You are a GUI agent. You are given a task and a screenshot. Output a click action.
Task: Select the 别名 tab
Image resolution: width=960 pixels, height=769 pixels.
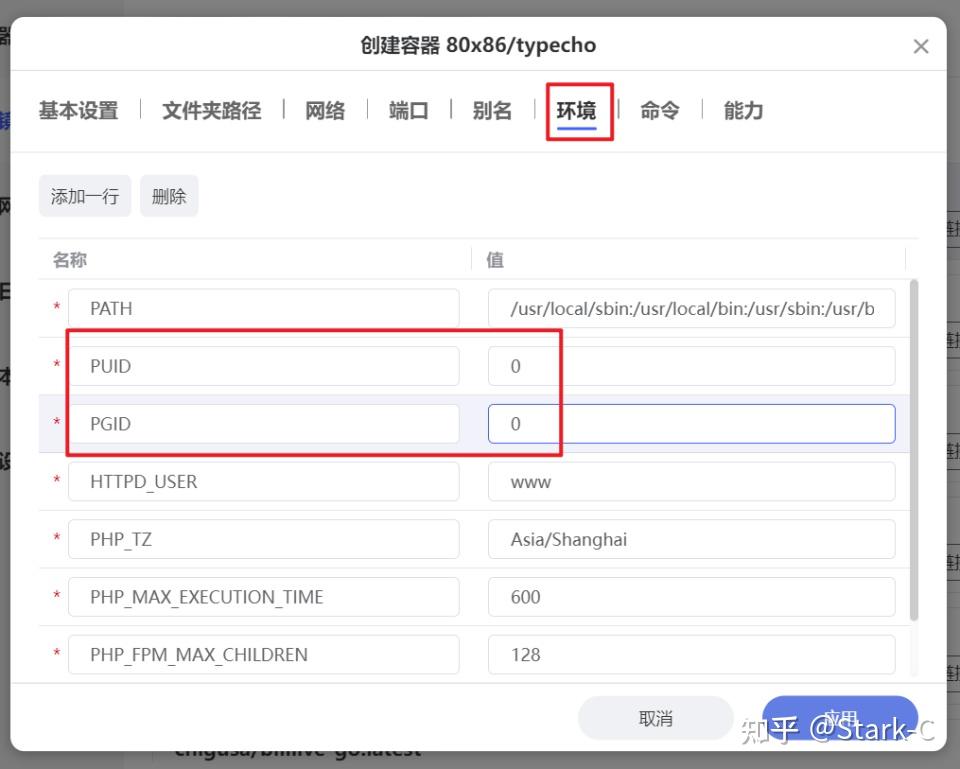(491, 110)
